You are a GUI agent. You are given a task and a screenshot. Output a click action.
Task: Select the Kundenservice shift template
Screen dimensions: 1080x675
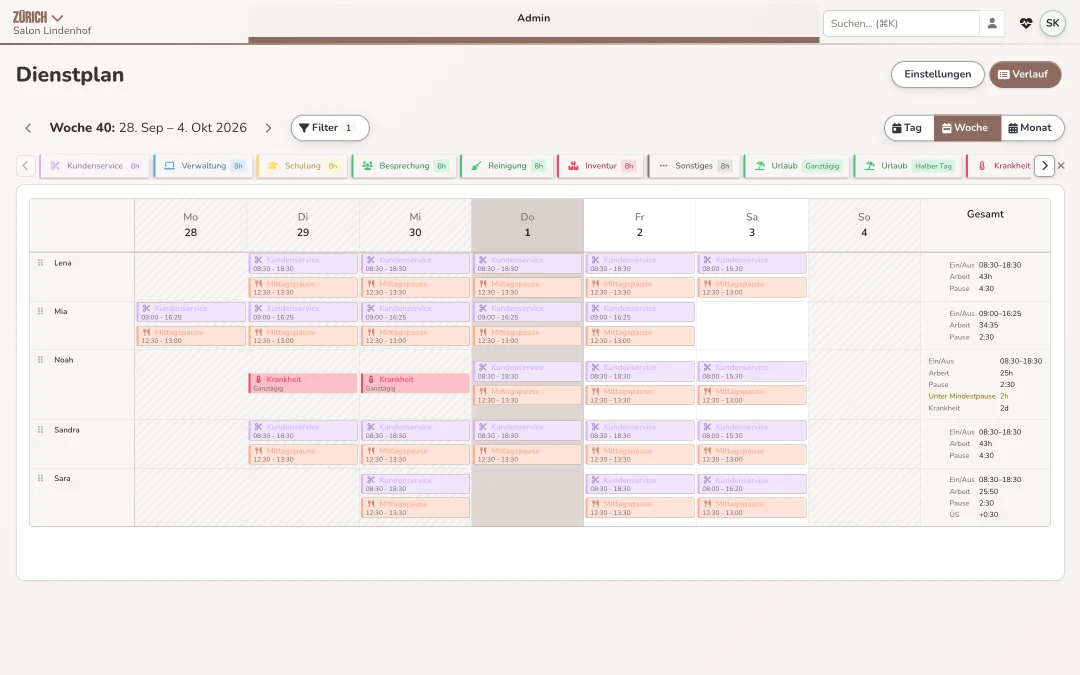95,166
